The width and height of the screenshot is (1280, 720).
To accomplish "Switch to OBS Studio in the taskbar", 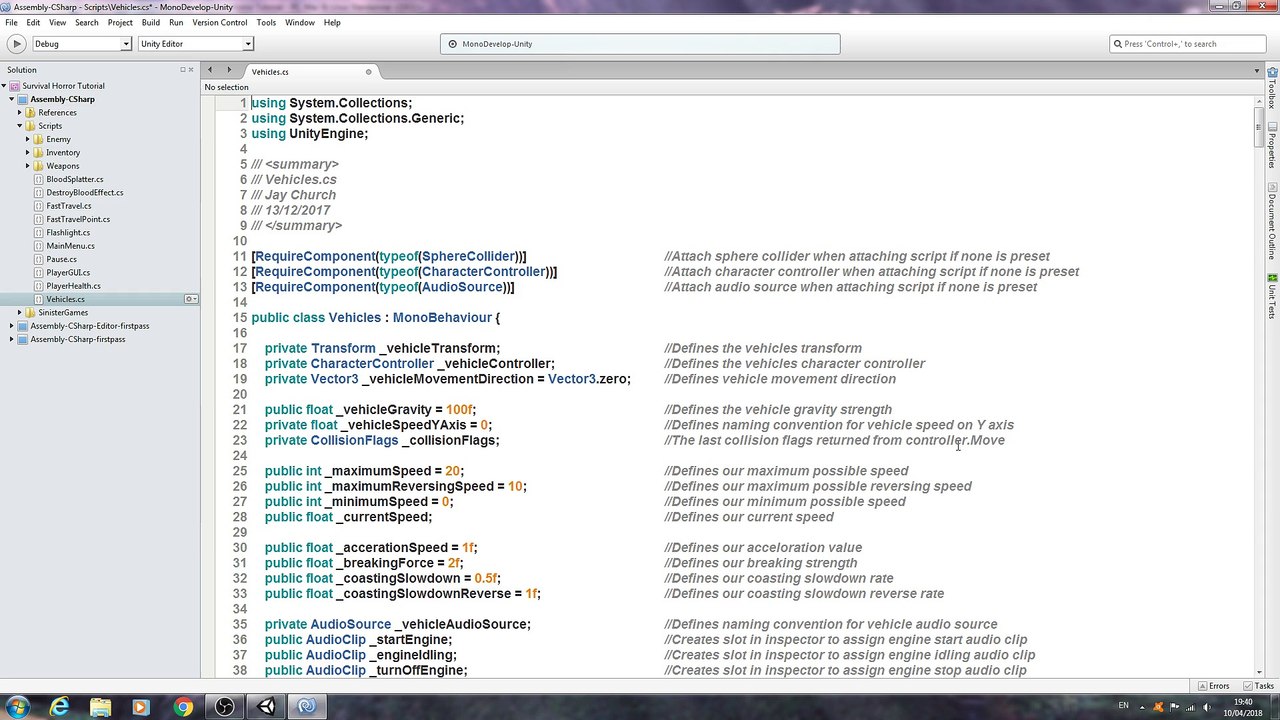I will coord(224,707).
